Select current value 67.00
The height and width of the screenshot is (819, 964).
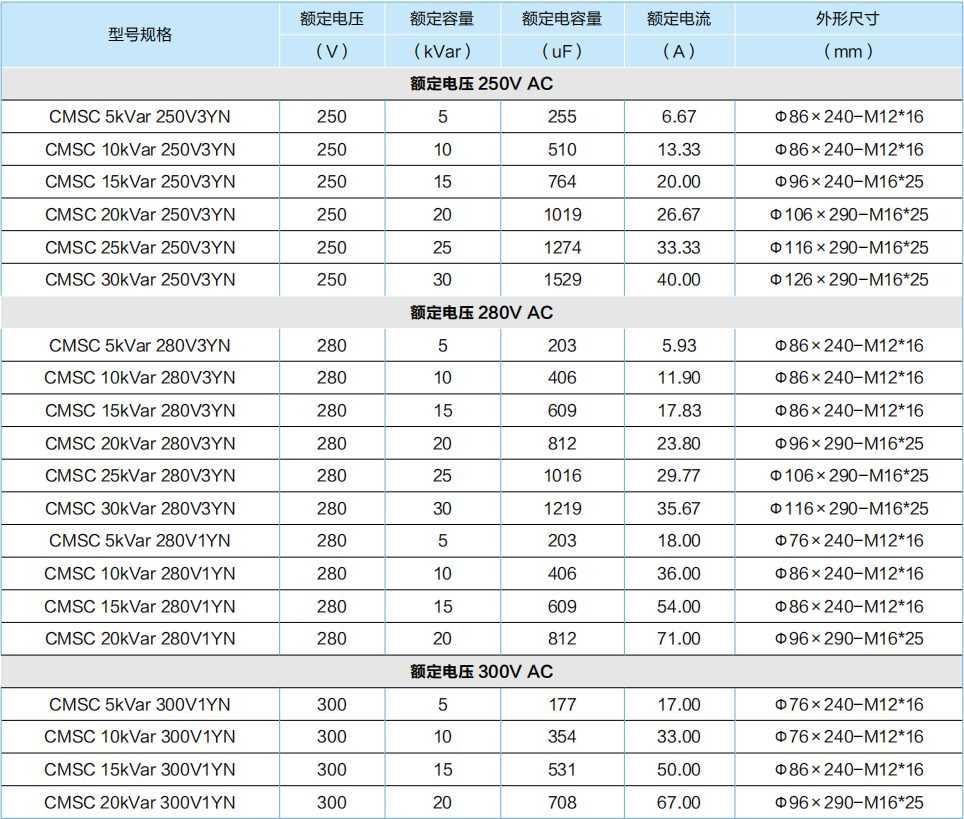(x=679, y=802)
